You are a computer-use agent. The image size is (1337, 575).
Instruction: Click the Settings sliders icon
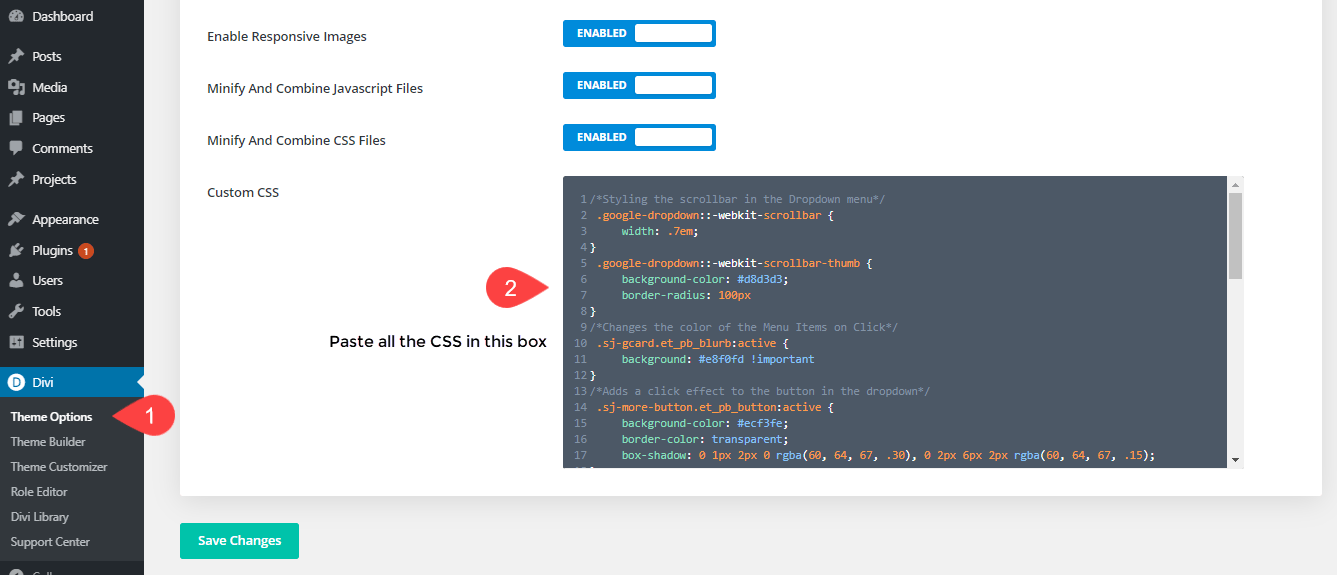[16, 342]
